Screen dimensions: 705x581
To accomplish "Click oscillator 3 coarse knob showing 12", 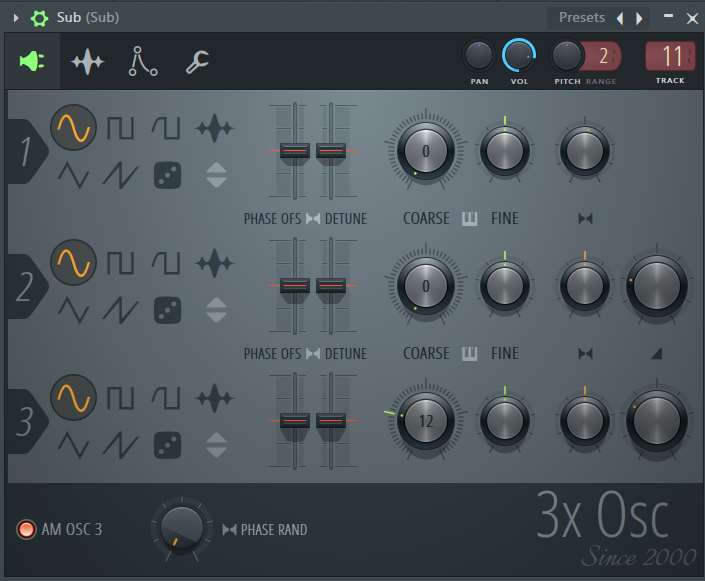I will [426, 421].
